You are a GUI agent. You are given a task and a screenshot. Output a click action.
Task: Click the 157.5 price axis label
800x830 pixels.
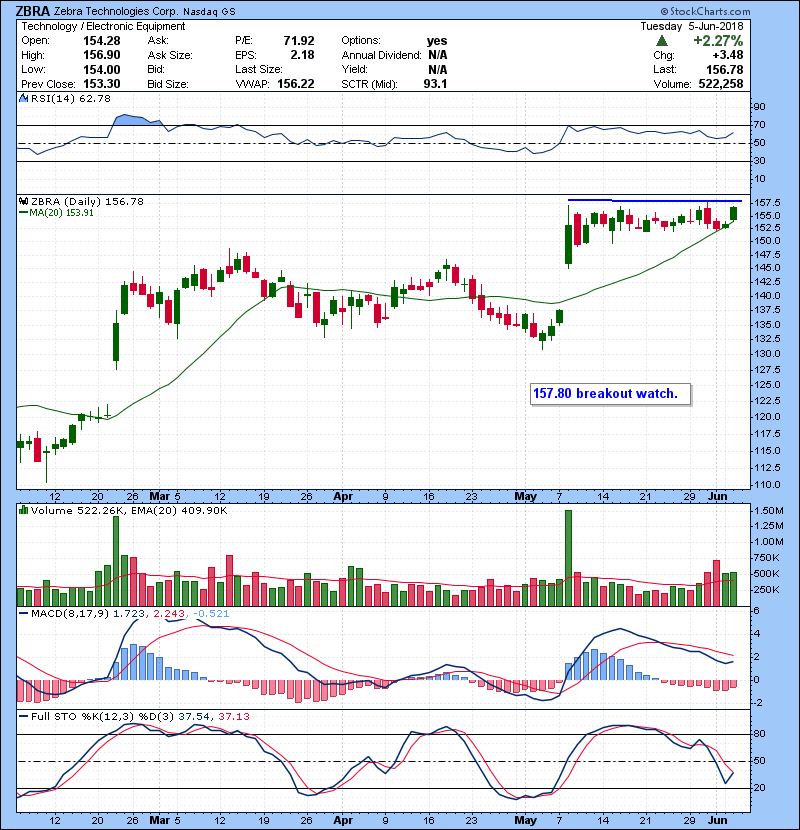(766, 203)
